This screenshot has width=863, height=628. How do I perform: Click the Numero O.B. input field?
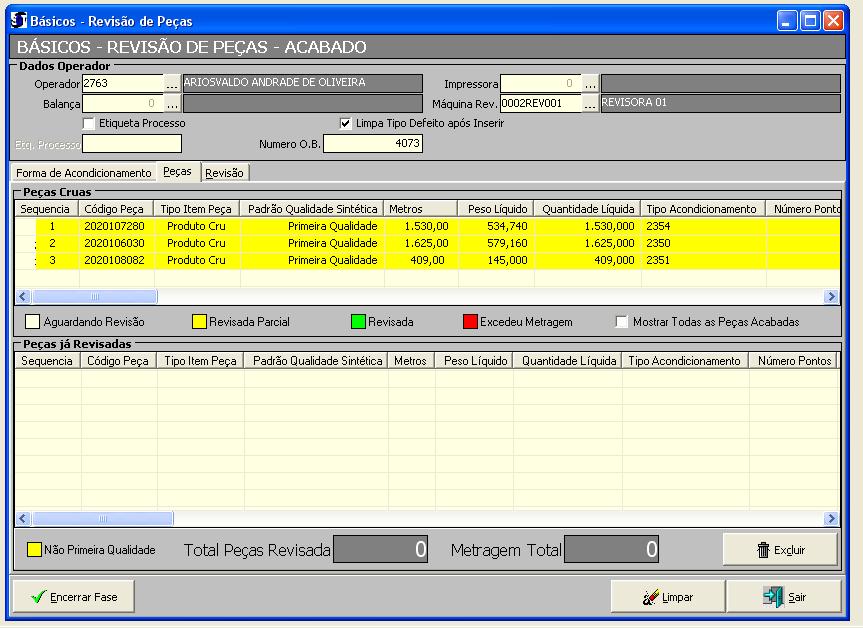[x=372, y=144]
